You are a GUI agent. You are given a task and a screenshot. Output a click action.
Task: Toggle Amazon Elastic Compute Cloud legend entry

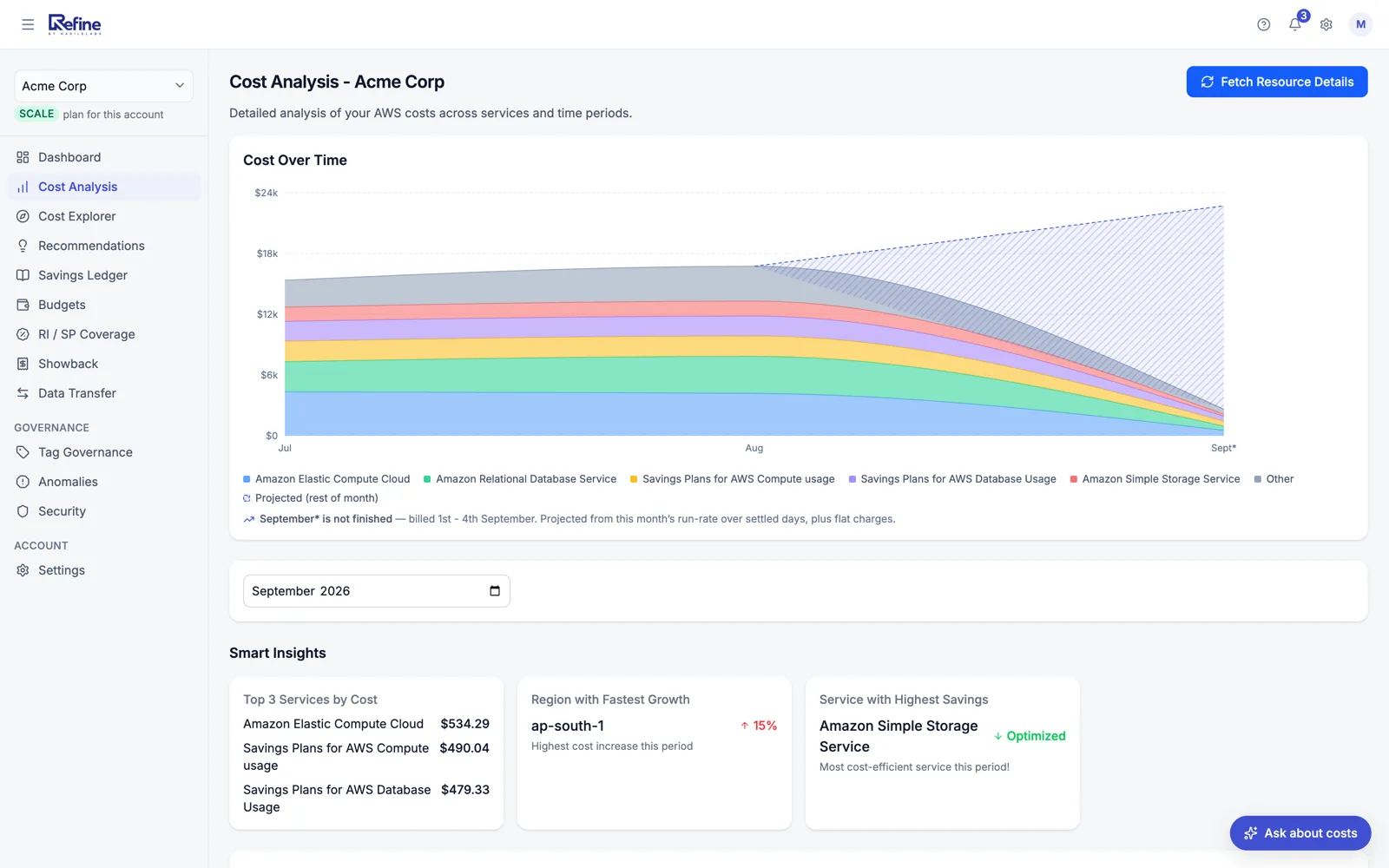tap(326, 479)
